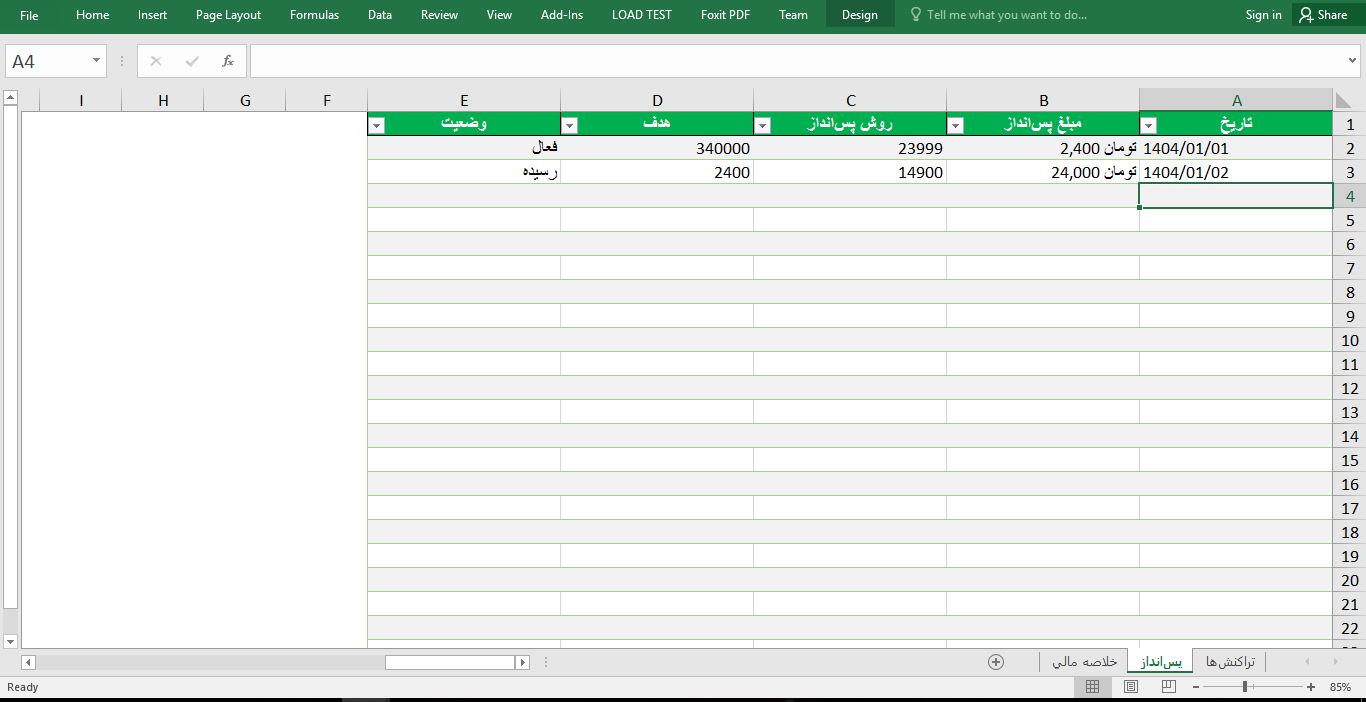Select row 3 header
This screenshot has width=1366, height=702.
(x=1350, y=172)
